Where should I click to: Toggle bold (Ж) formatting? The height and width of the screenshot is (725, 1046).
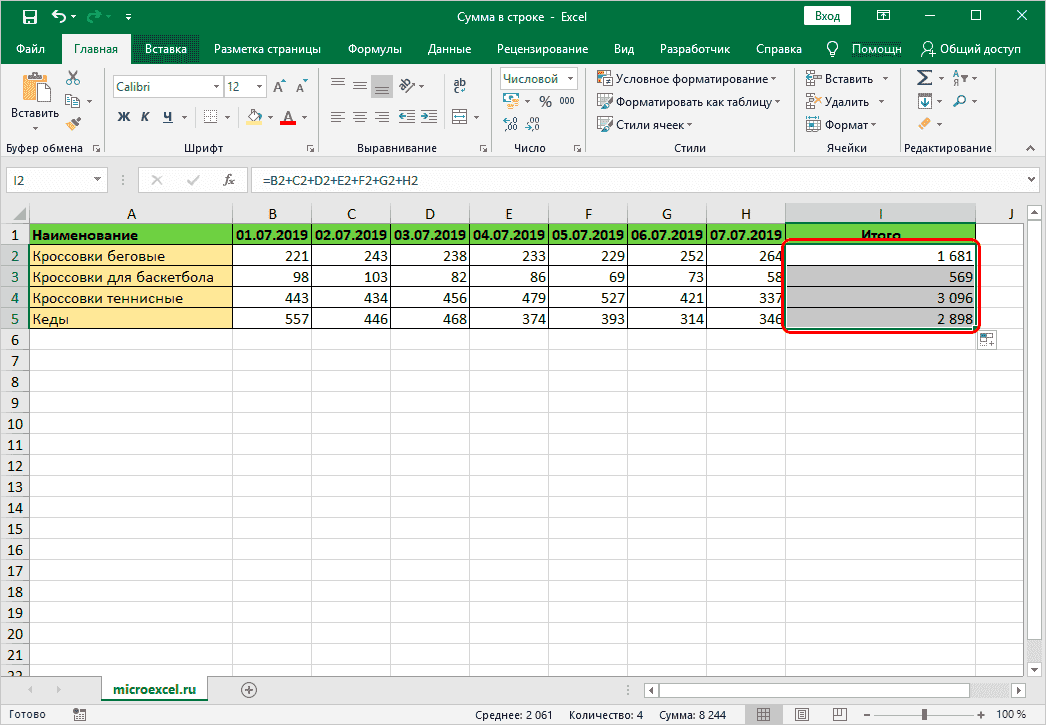[122, 117]
